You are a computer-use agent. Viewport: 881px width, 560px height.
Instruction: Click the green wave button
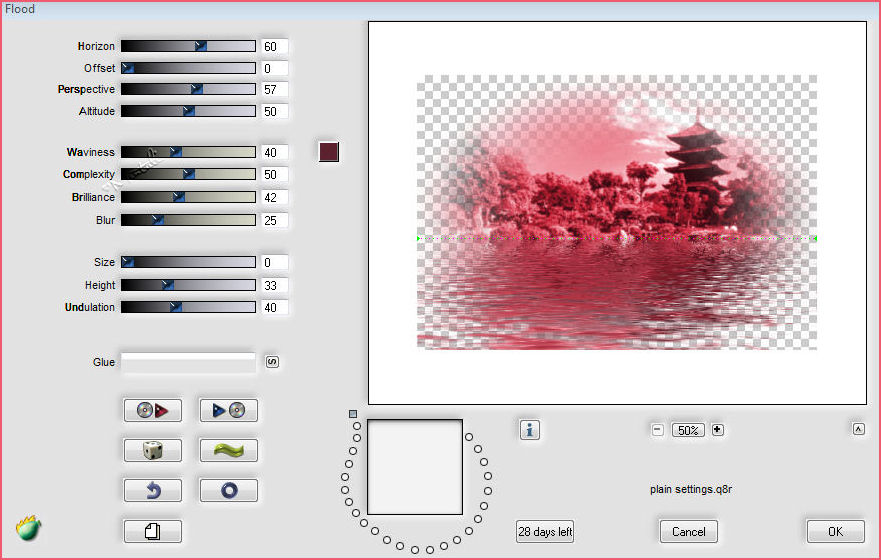point(228,451)
